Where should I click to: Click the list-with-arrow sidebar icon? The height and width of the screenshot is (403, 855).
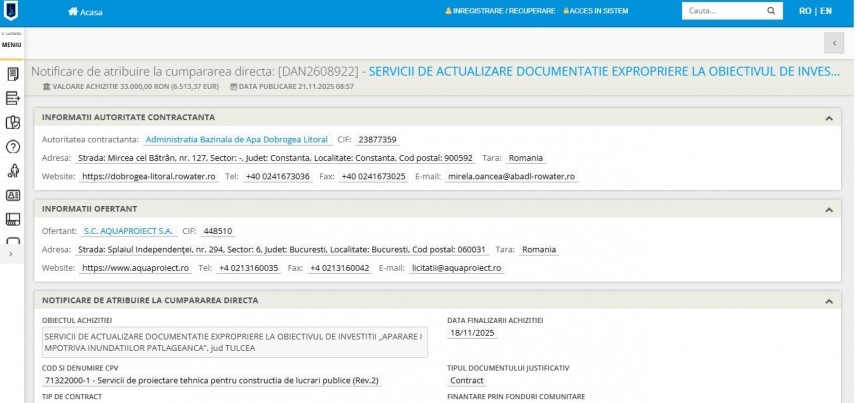click(x=13, y=98)
